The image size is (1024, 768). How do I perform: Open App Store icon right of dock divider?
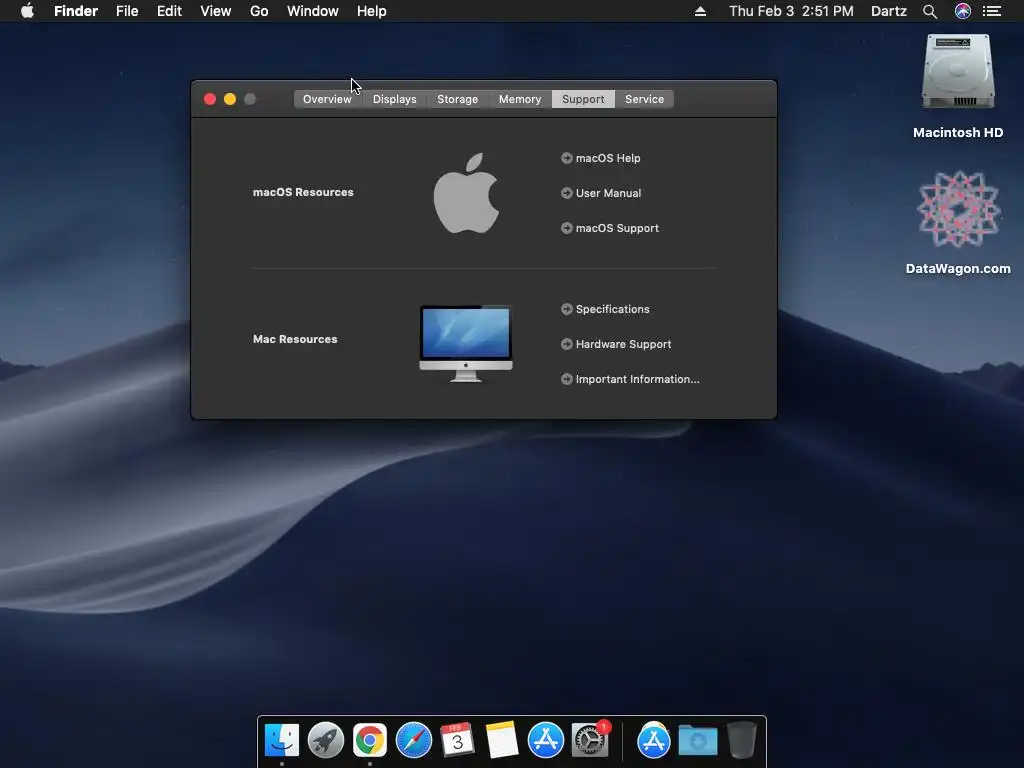[x=654, y=741]
